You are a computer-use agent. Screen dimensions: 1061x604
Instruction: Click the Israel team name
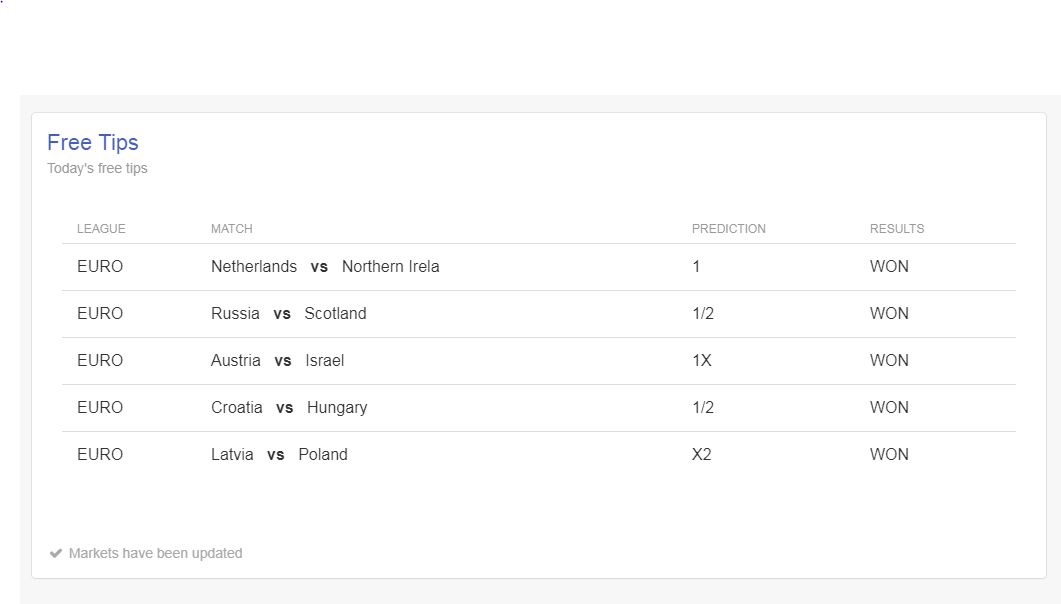[325, 361]
